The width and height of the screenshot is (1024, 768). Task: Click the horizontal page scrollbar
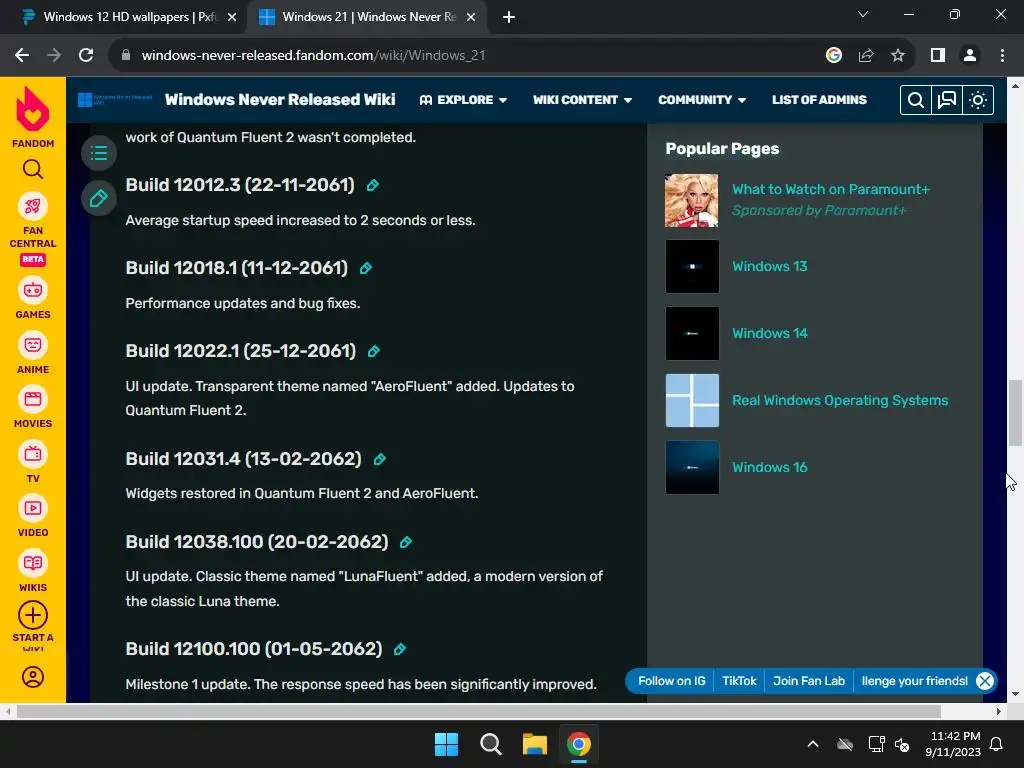(x=478, y=711)
